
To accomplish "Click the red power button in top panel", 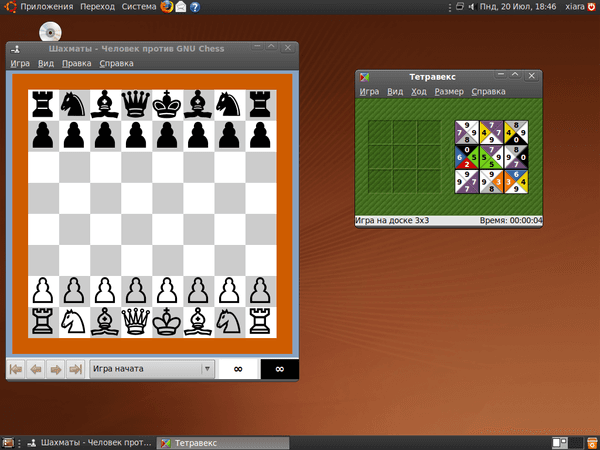I will [592, 7].
